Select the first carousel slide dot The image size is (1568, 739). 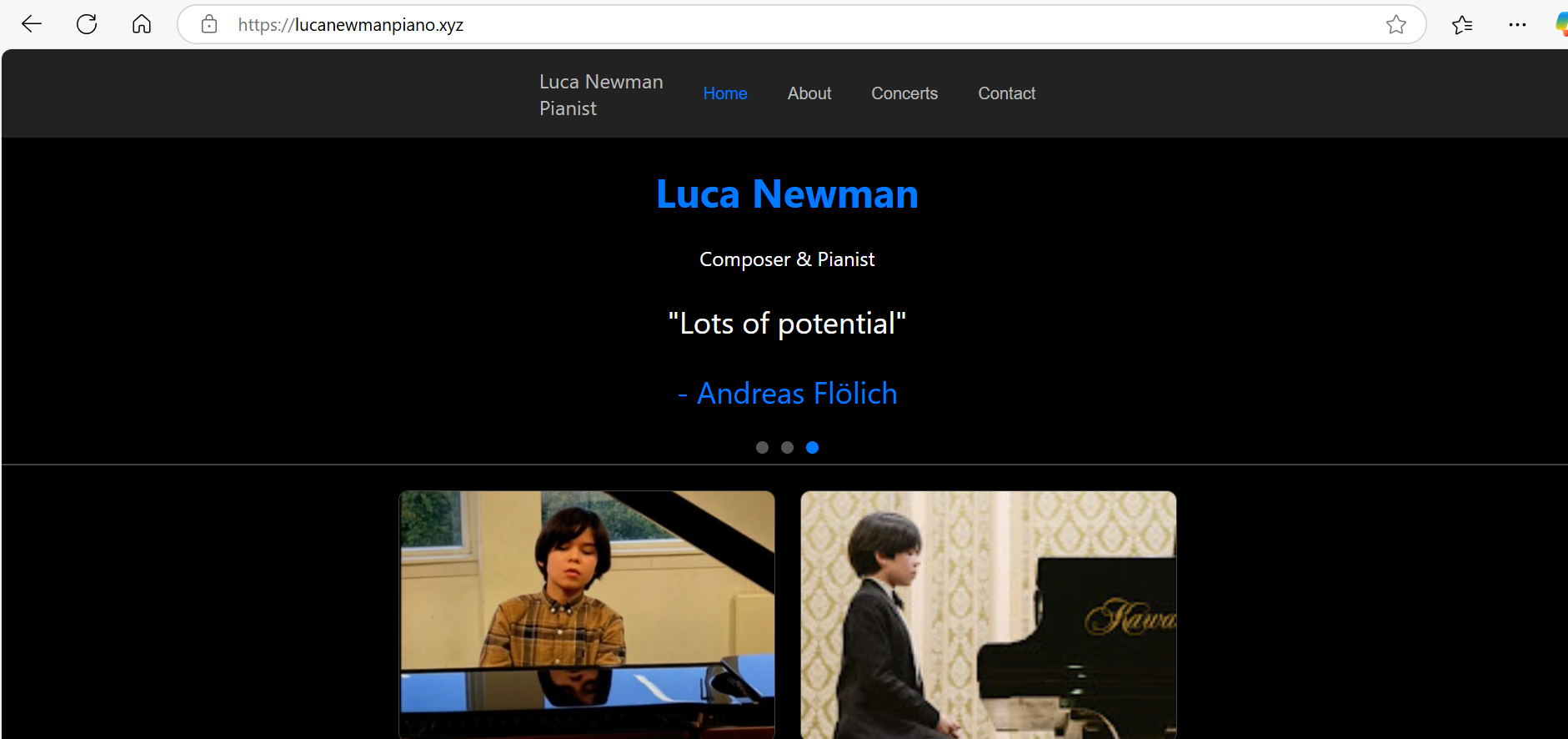click(762, 448)
